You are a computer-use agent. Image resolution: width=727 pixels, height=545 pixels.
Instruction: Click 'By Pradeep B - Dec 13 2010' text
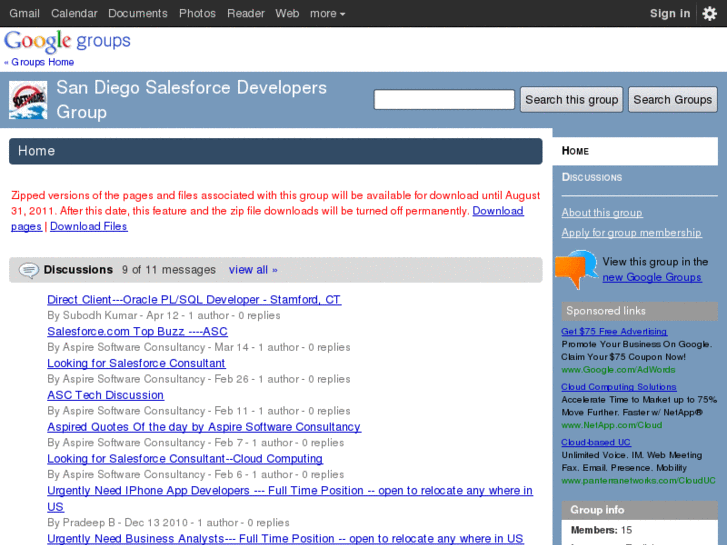(117, 523)
